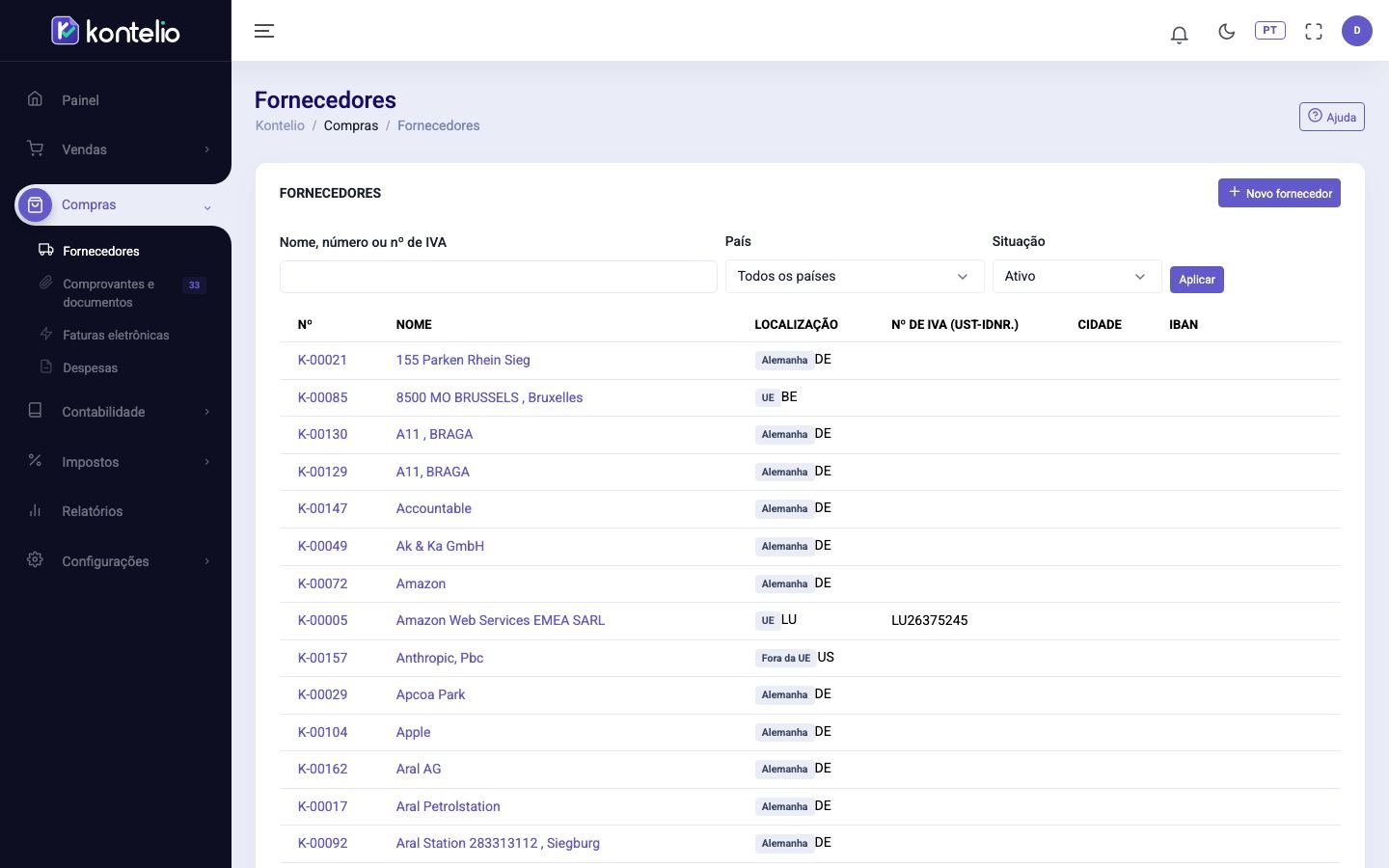This screenshot has width=1389, height=868.
Task: Open Painel in the sidebar
Action: point(80,100)
